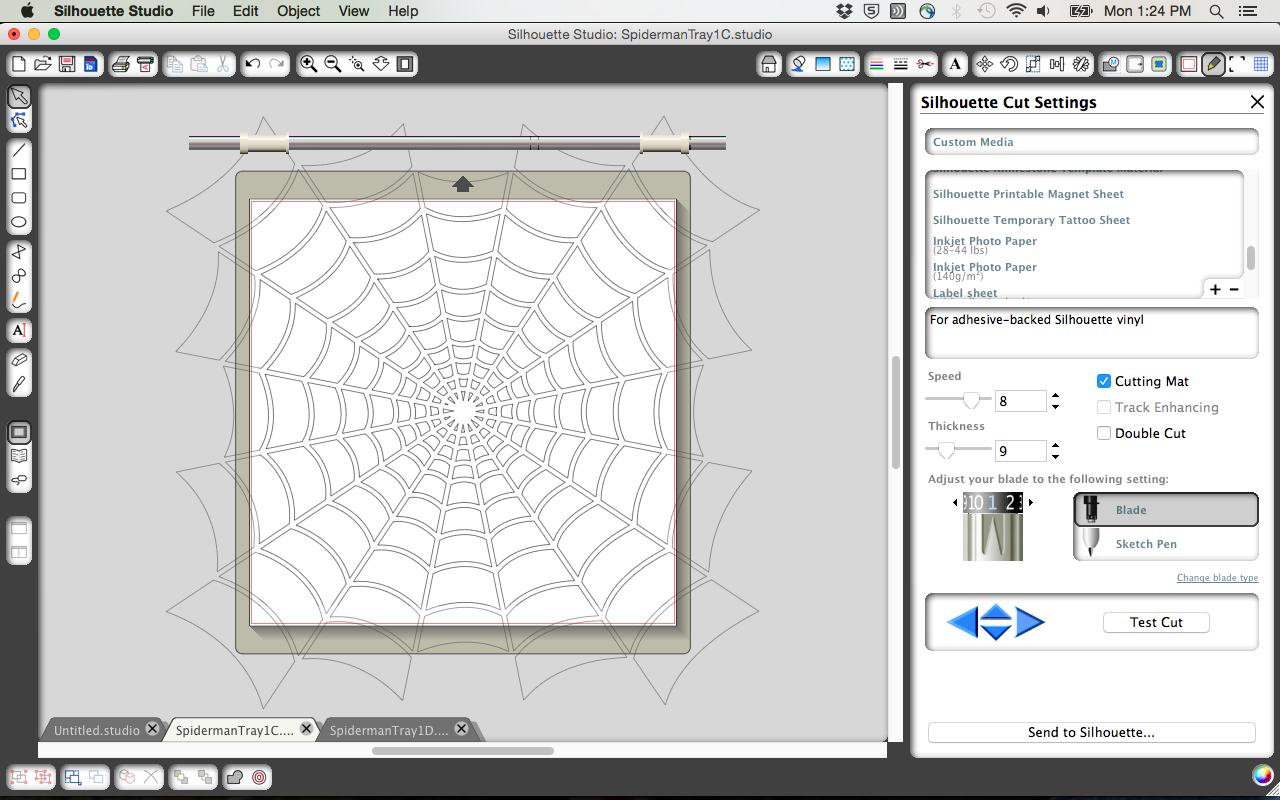Open the Offset icon in bottom toolbar
Image resolution: width=1280 pixels, height=800 pixels.
coord(259,776)
